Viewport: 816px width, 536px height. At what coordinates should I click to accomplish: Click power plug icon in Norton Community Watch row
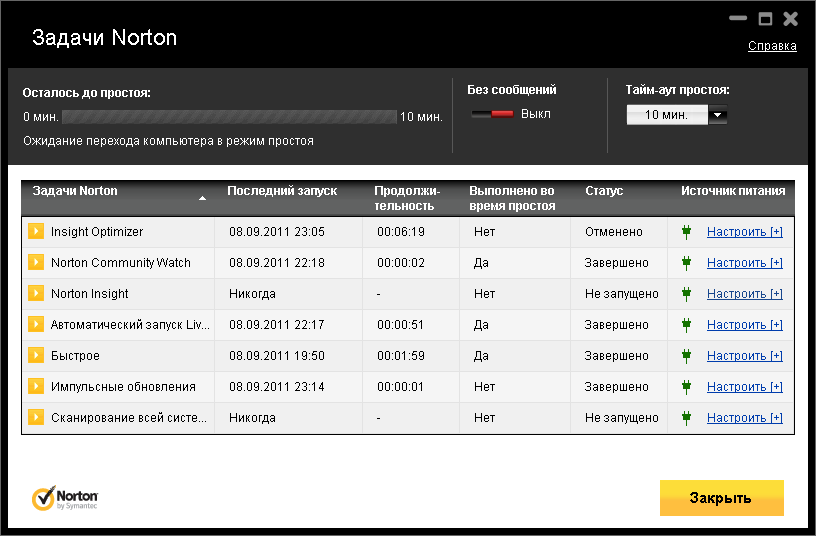click(x=686, y=263)
